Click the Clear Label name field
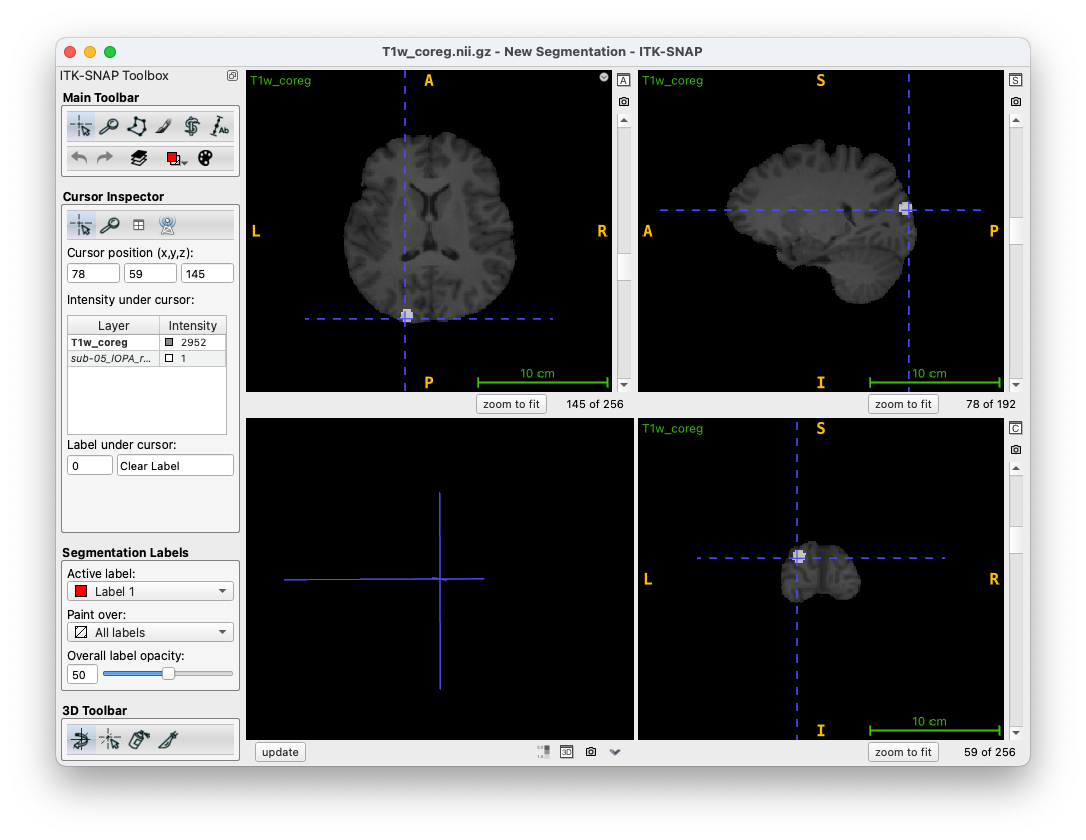1086x840 pixels. click(175, 465)
